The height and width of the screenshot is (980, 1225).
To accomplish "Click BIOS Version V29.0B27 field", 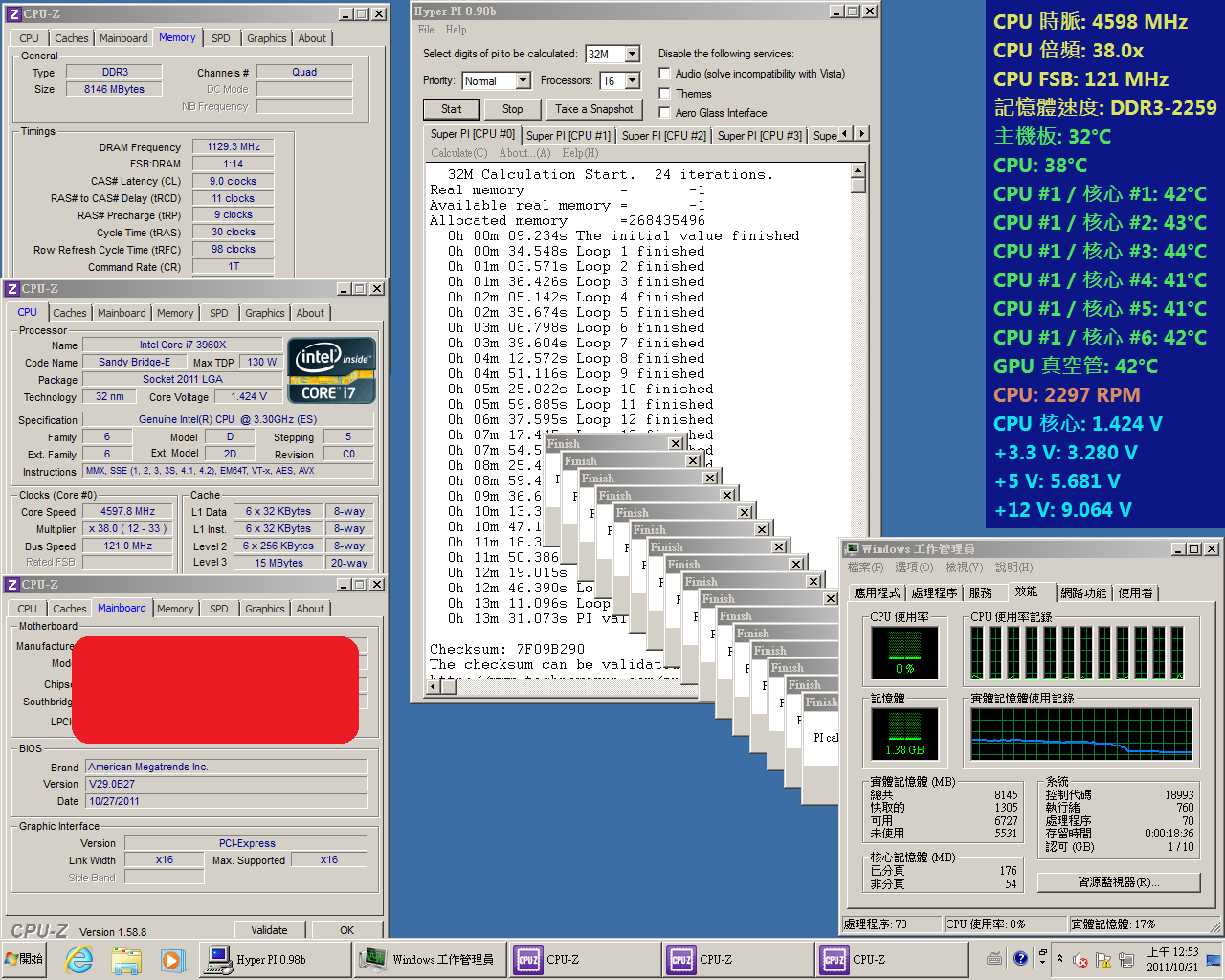I will coord(227,784).
